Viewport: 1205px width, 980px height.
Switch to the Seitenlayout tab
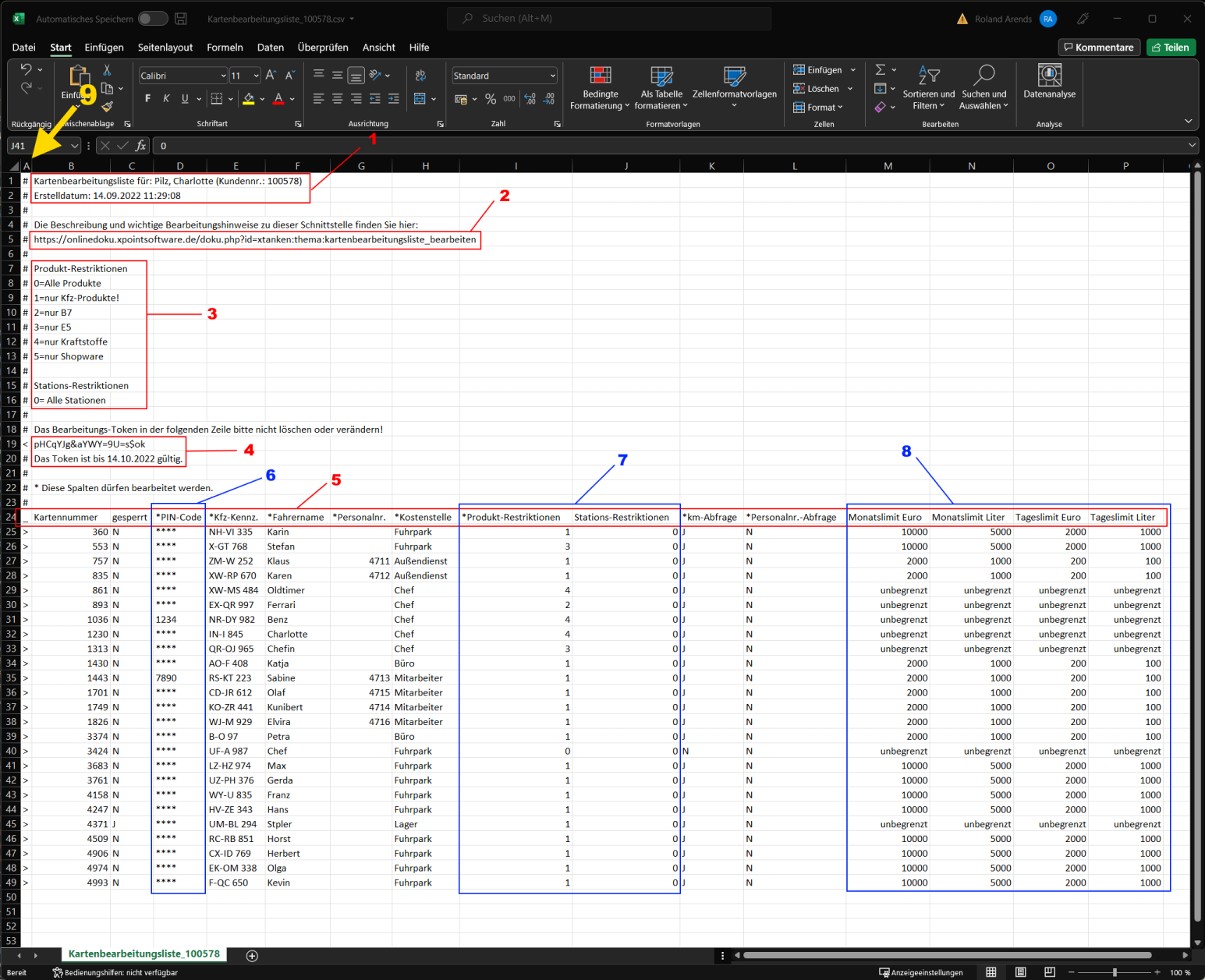point(165,48)
